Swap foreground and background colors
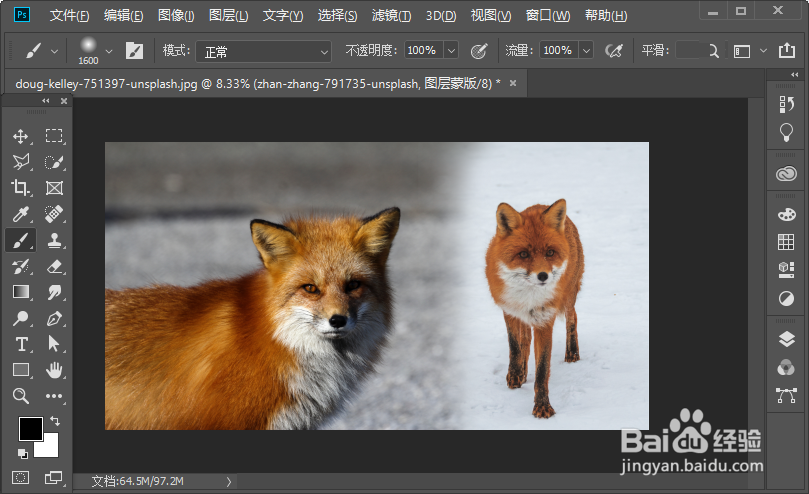This screenshot has width=809, height=494. tap(55, 421)
